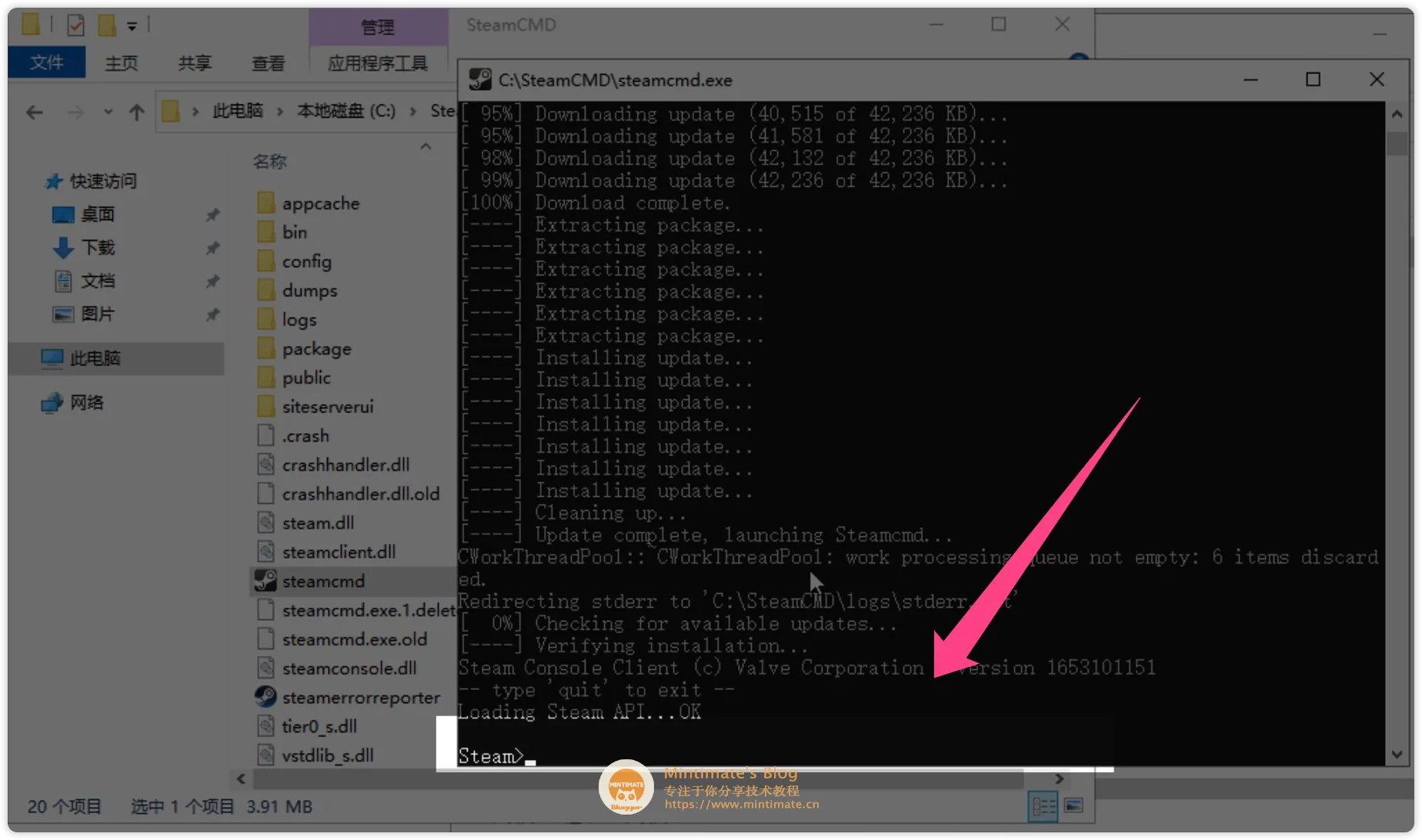The image size is (1422, 840).
Task: Click 此电脑 in the address bar
Action: pos(238,112)
